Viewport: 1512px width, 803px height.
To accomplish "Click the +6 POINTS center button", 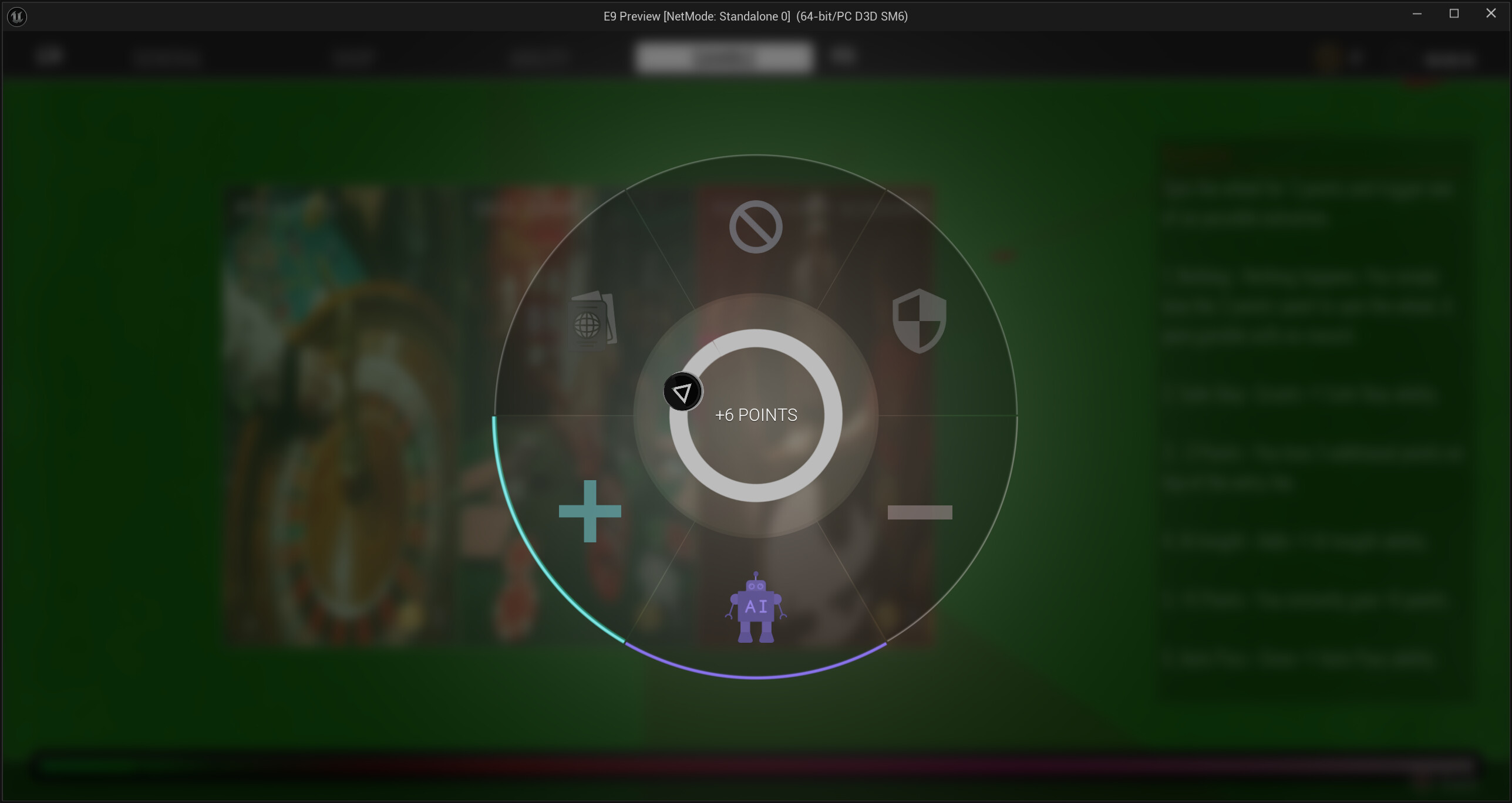I will coord(756,415).
